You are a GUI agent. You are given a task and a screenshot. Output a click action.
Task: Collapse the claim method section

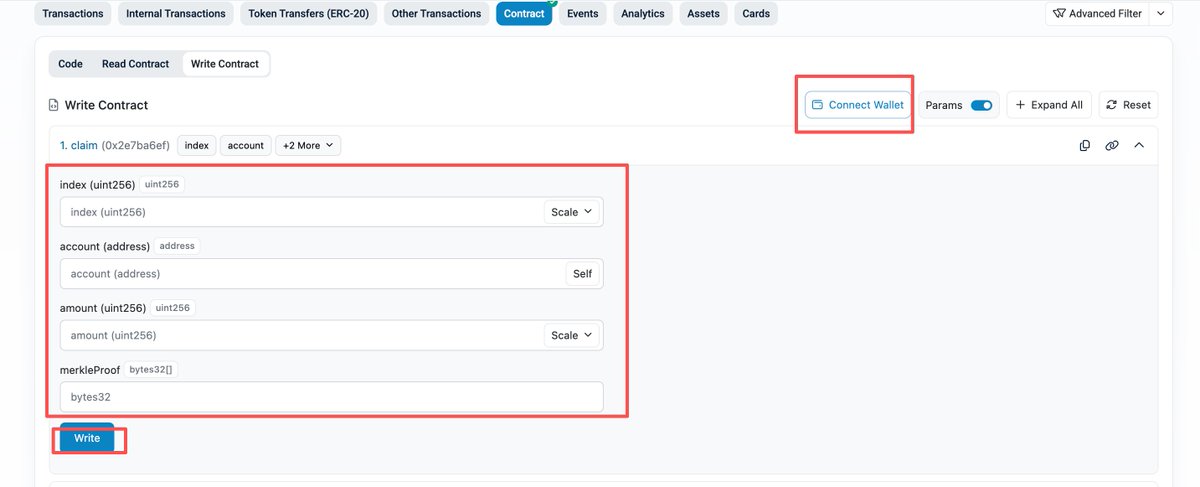click(1139, 145)
